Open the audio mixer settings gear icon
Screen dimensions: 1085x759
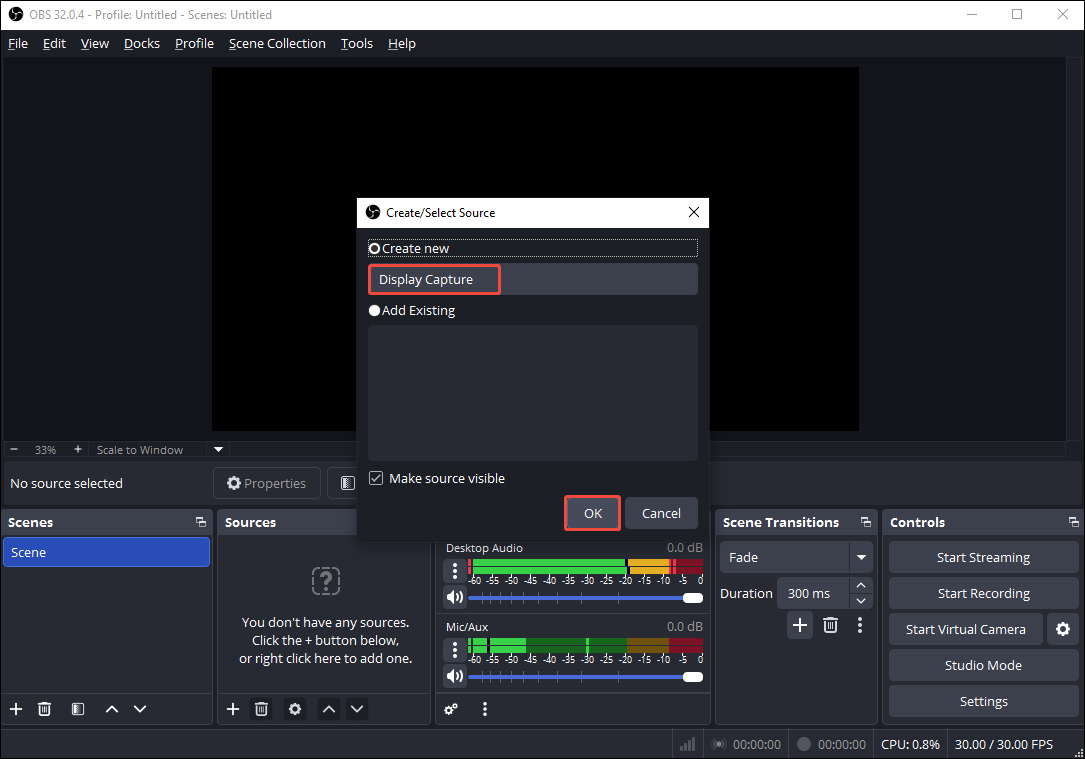coord(451,709)
